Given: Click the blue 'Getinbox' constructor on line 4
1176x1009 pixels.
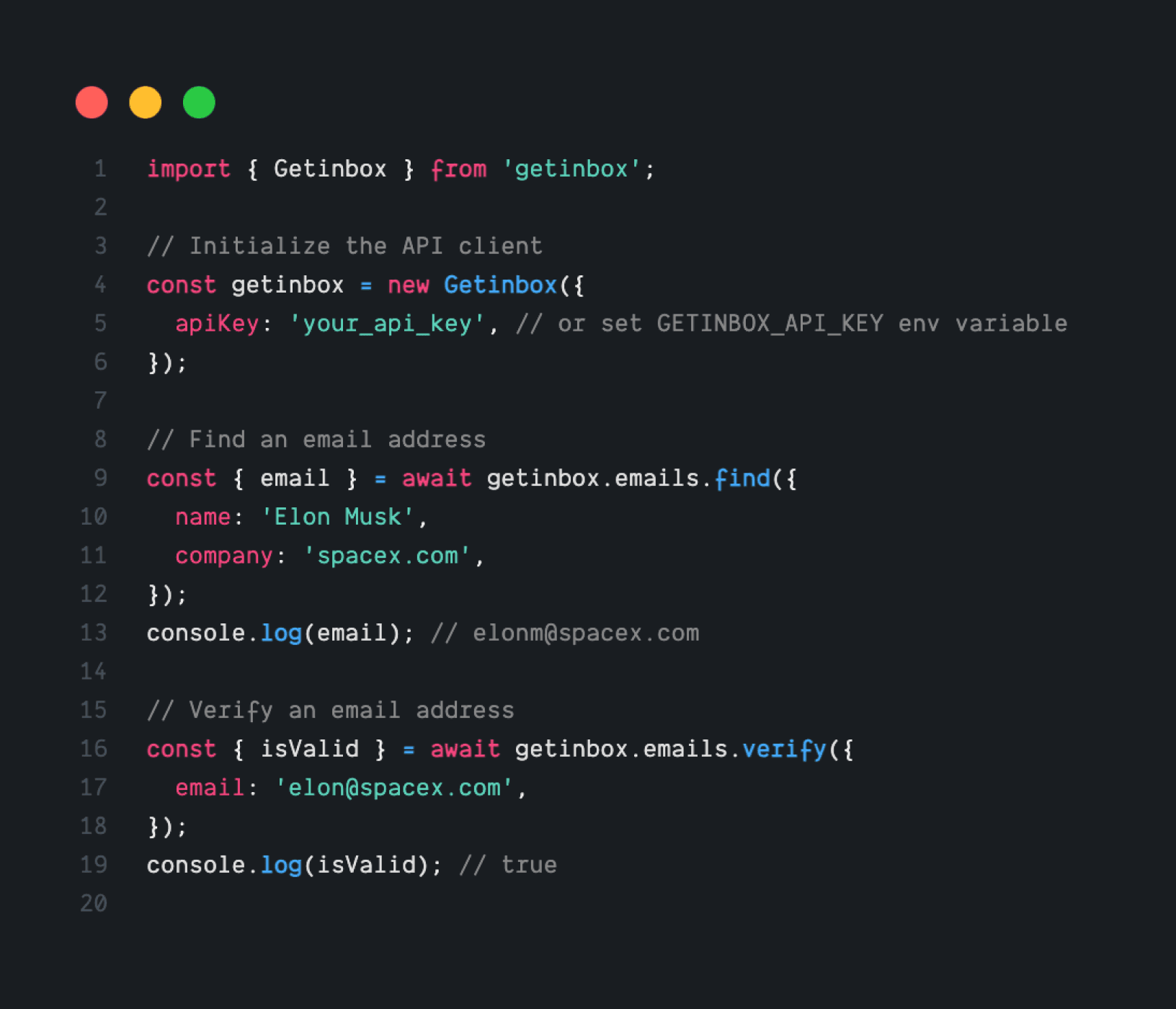Looking at the screenshot, I should 501,285.
